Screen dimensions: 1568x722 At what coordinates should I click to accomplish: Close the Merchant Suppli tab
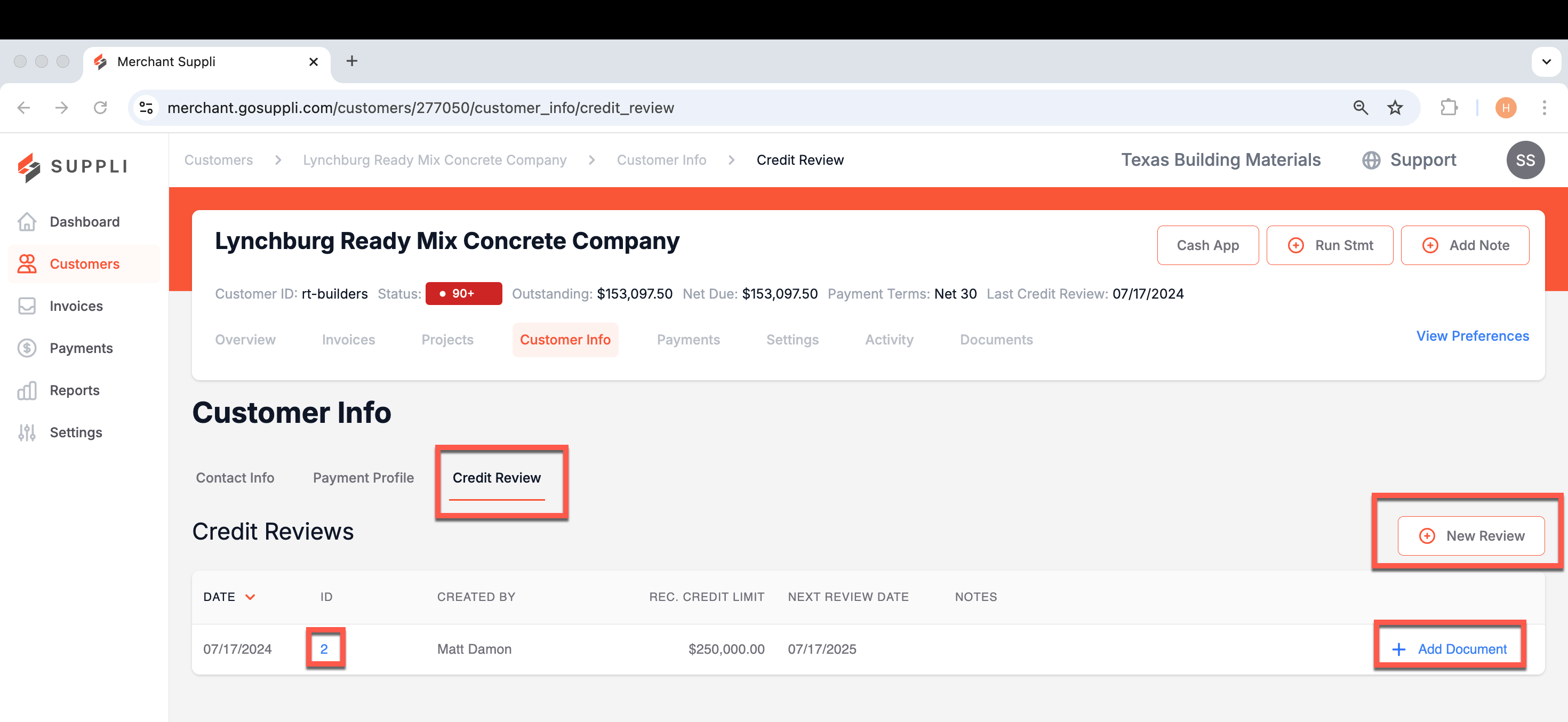[x=314, y=61]
